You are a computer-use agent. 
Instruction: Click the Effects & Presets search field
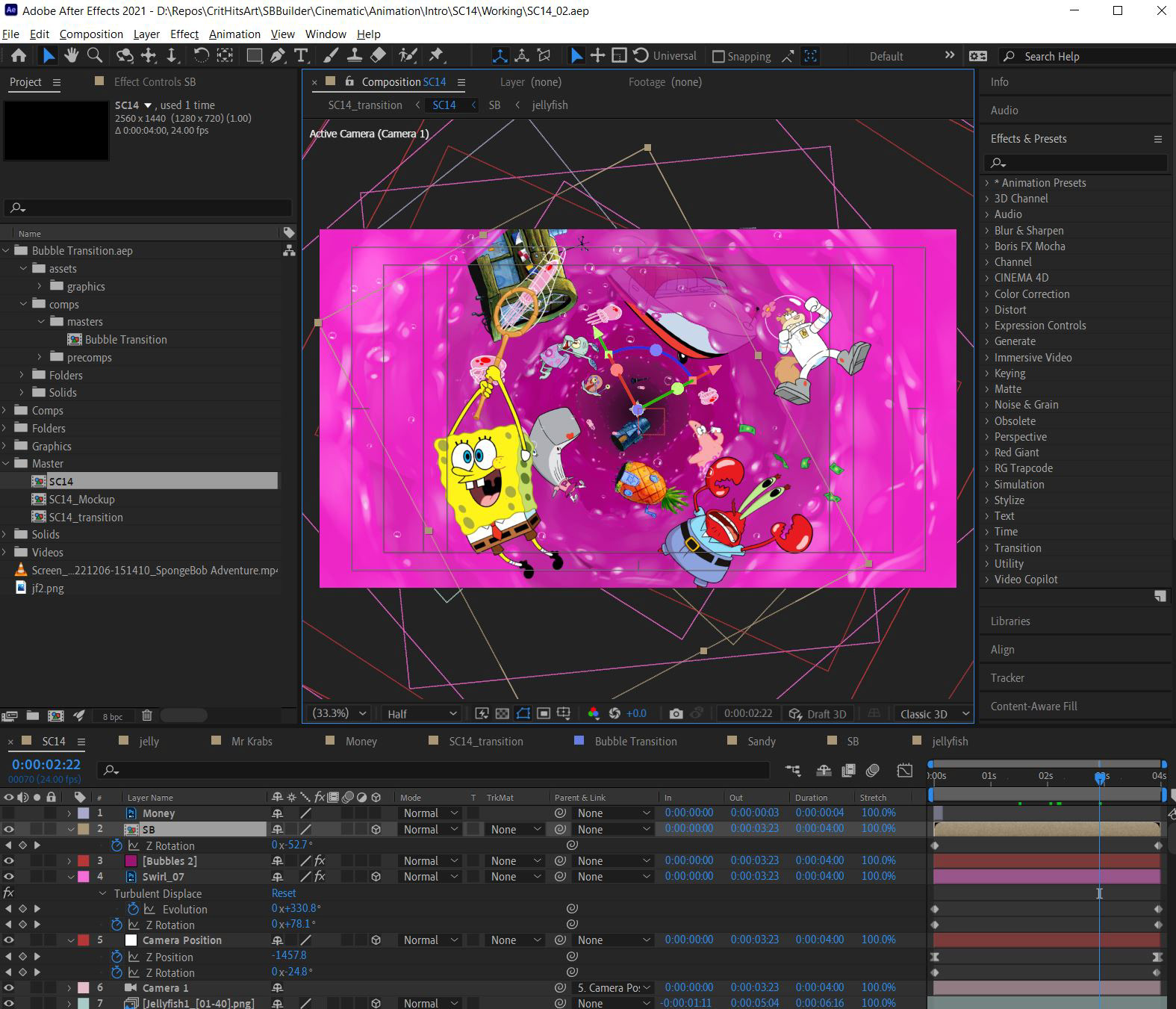[x=1075, y=163]
